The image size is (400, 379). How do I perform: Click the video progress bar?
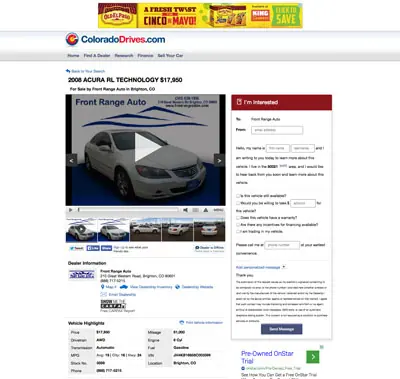coord(128,210)
